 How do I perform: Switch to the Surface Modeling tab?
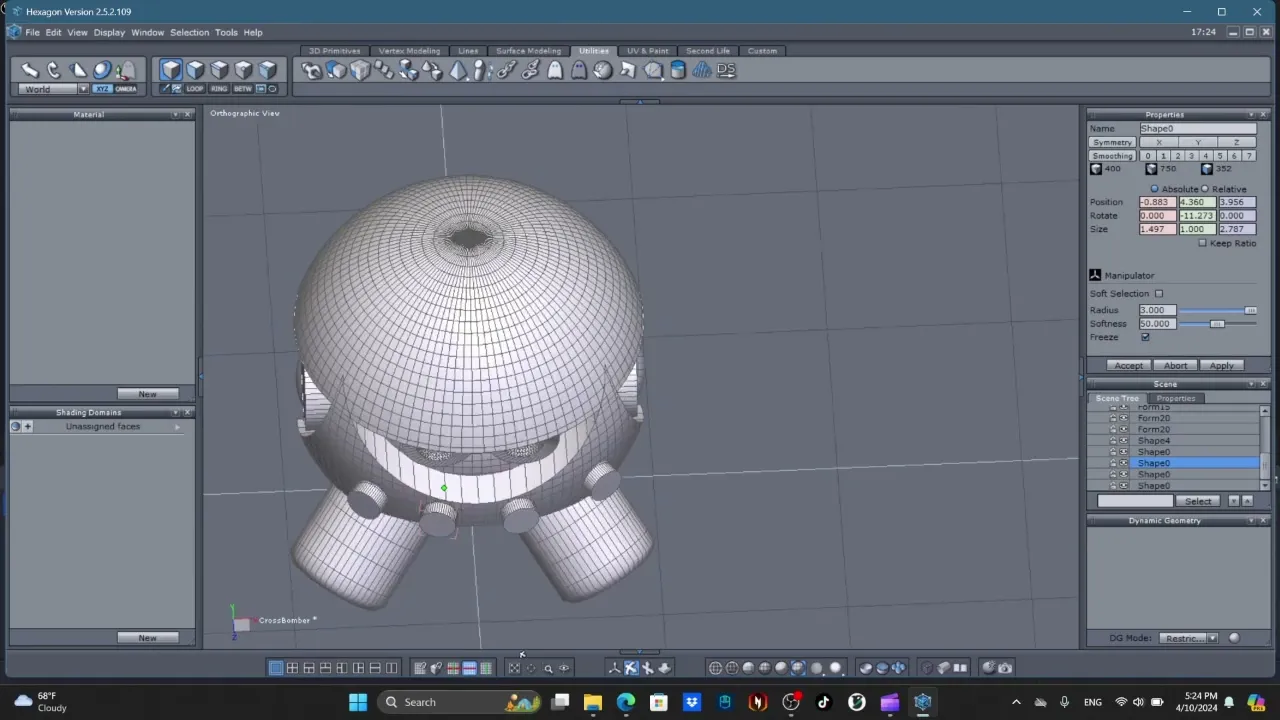pos(528,51)
